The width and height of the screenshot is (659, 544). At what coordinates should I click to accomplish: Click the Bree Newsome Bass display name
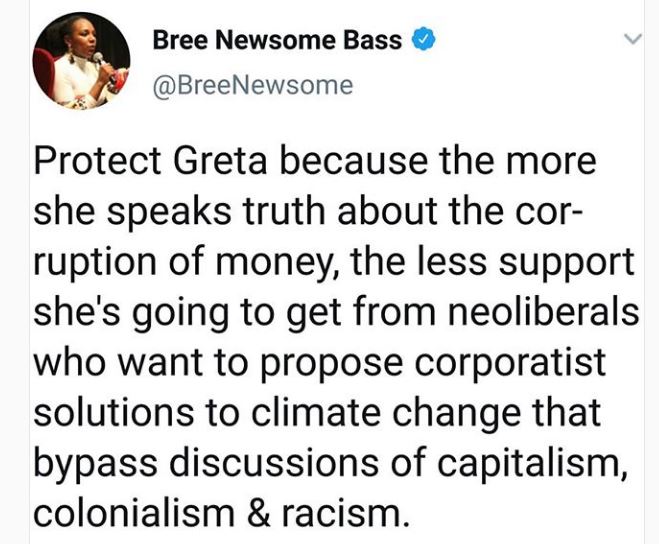277,41
